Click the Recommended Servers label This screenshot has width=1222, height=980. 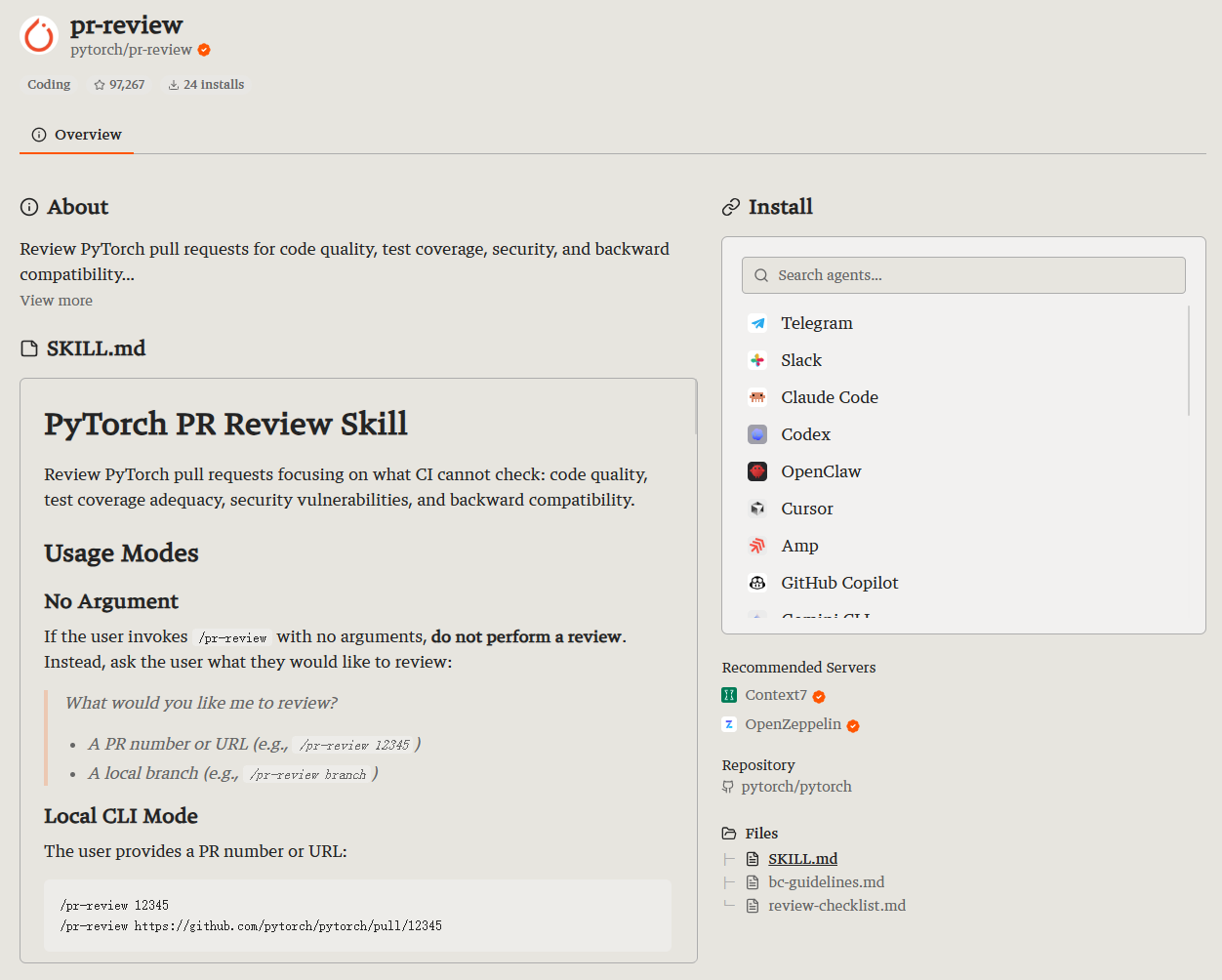coord(798,668)
